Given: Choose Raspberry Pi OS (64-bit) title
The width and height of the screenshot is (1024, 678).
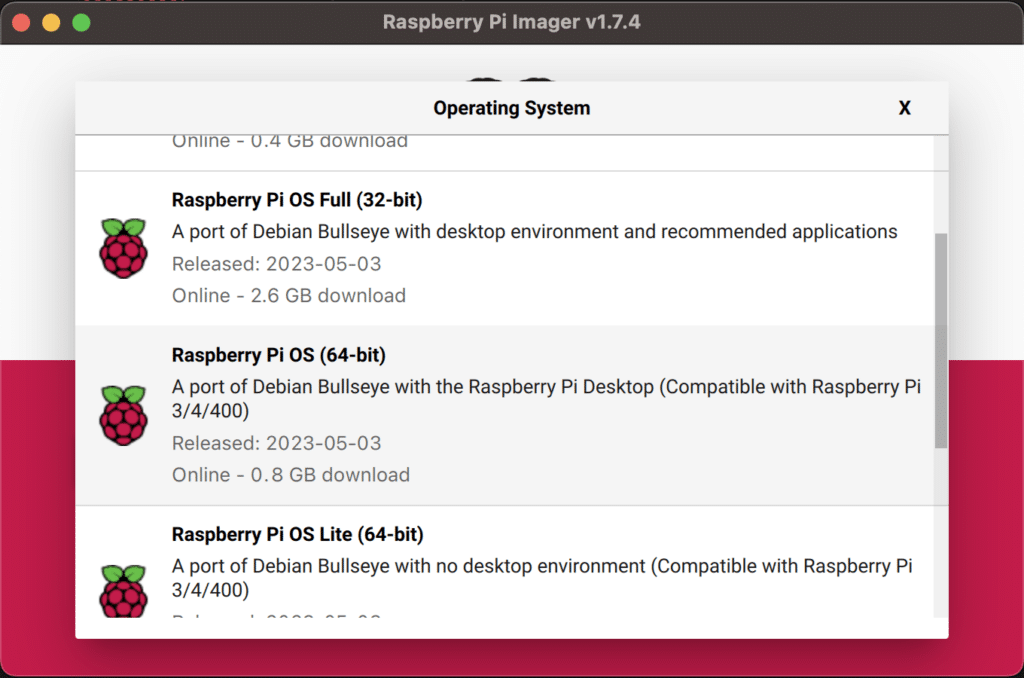Looking at the screenshot, I should point(279,355).
